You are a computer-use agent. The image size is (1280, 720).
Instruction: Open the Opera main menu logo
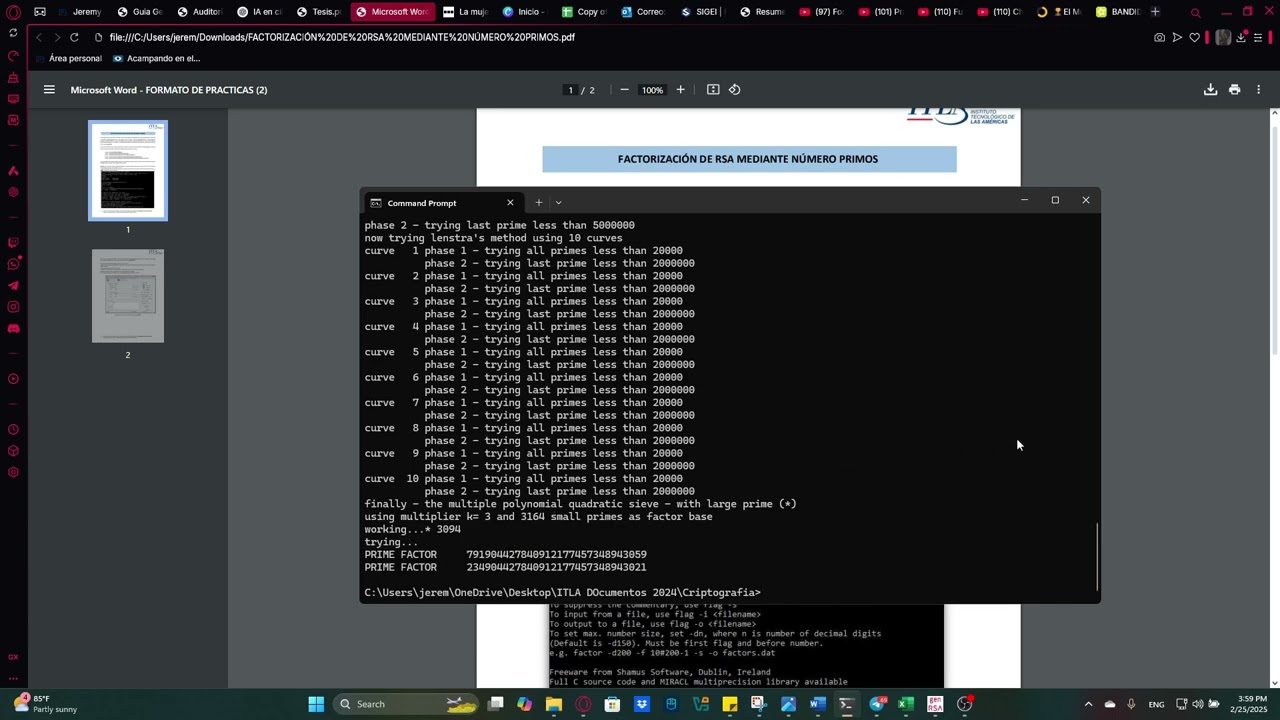[x=13, y=12]
